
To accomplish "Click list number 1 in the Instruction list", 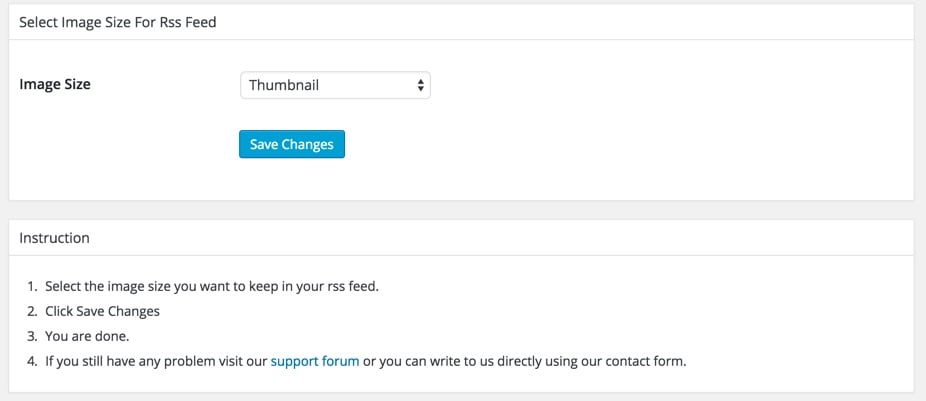I will [x=32, y=287].
